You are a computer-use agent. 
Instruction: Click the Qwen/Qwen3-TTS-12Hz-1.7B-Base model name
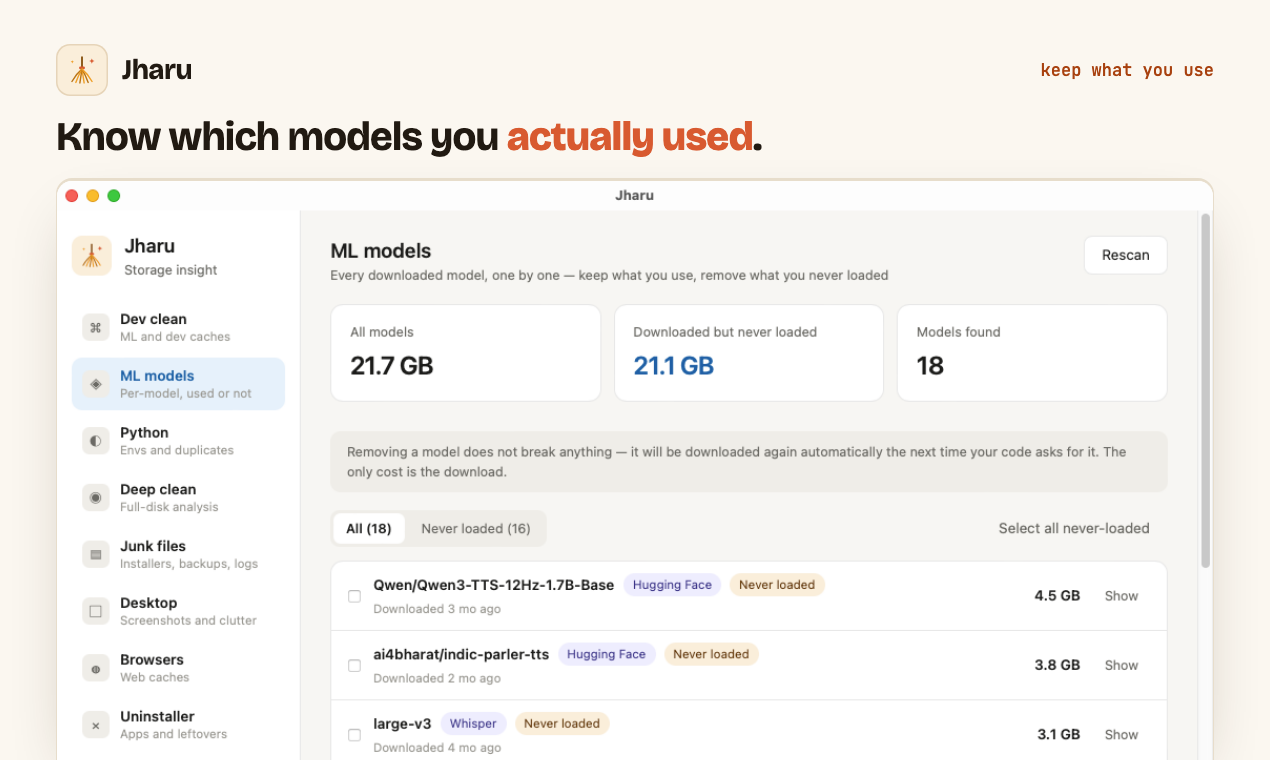click(x=493, y=585)
